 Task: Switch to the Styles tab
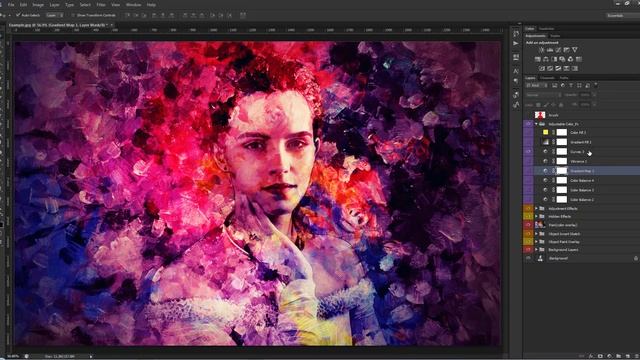pyautogui.click(x=555, y=36)
